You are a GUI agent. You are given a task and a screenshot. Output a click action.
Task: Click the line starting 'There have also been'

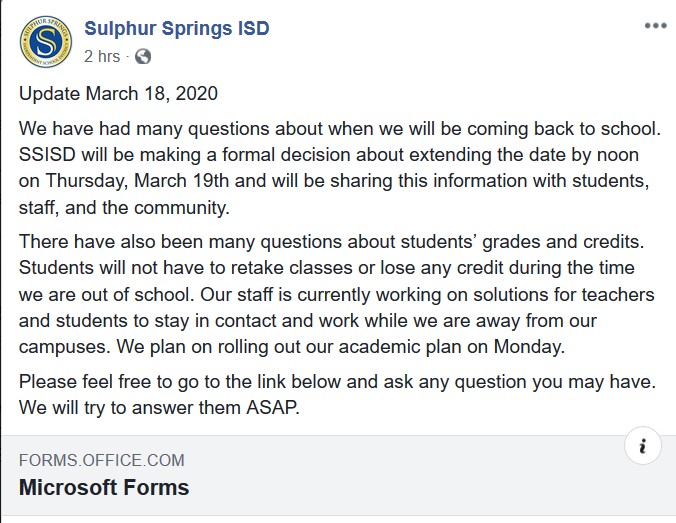pyautogui.click(x=332, y=242)
